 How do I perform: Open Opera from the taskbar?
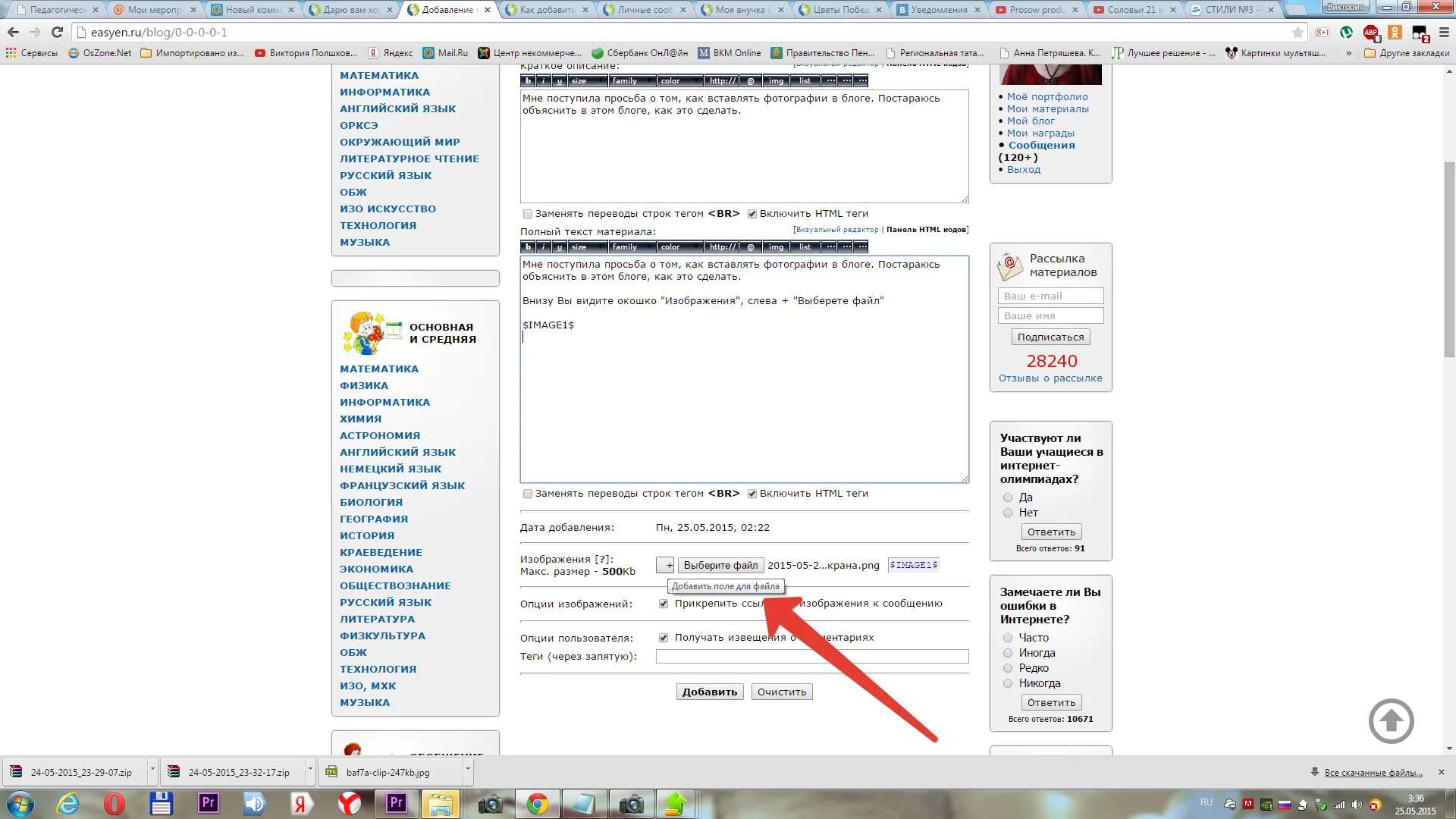click(x=115, y=804)
